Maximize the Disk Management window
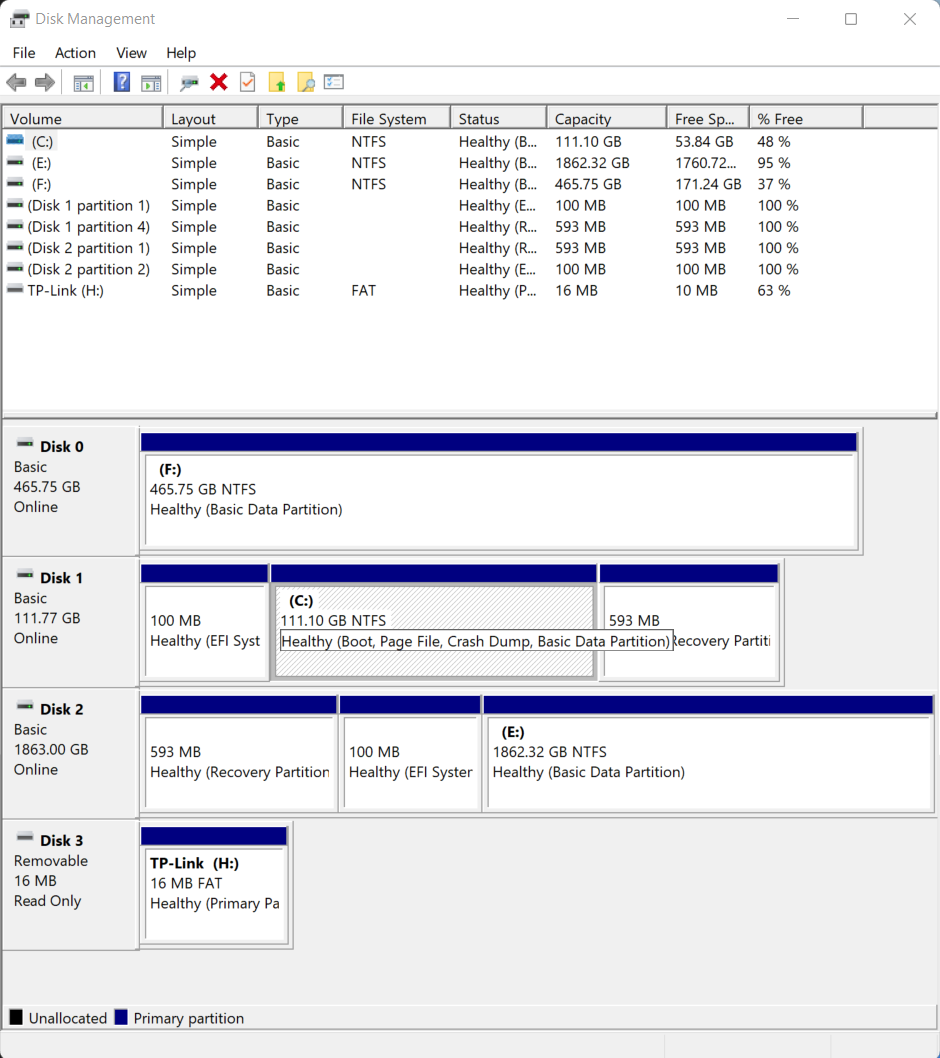The width and height of the screenshot is (940, 1058). [x=851, y=19]
